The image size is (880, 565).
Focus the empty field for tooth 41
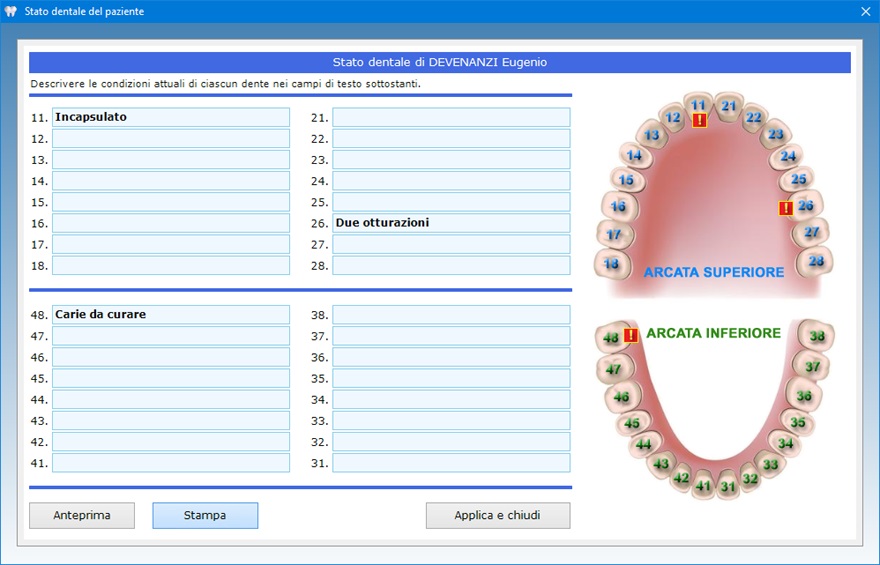[171, 463]
